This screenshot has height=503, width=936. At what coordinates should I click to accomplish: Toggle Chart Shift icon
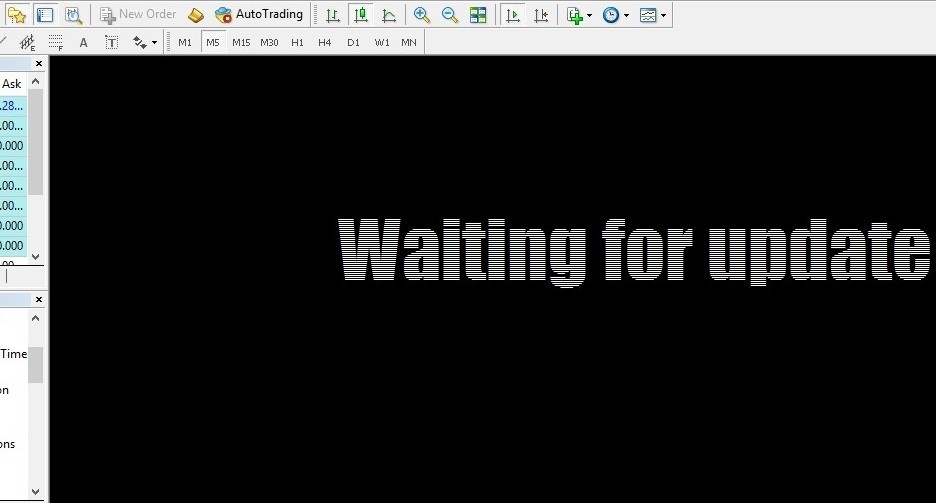[541, 15]
